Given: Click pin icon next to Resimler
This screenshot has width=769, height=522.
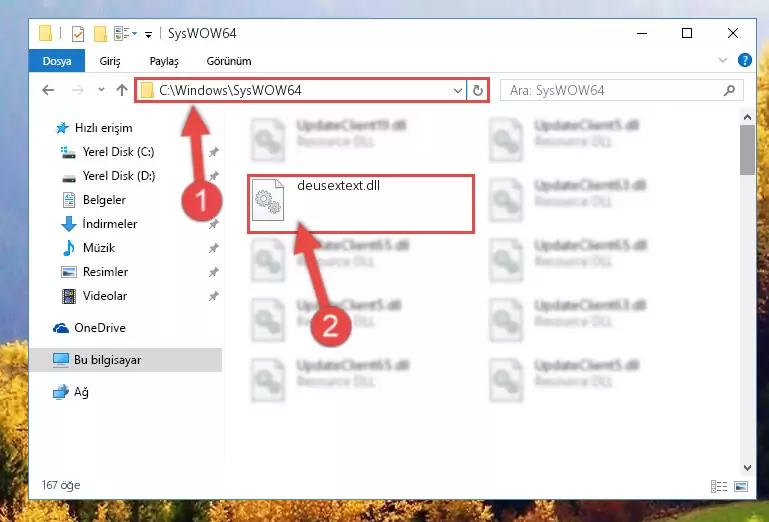Looking at the screenshot, I should coord(213,272).
